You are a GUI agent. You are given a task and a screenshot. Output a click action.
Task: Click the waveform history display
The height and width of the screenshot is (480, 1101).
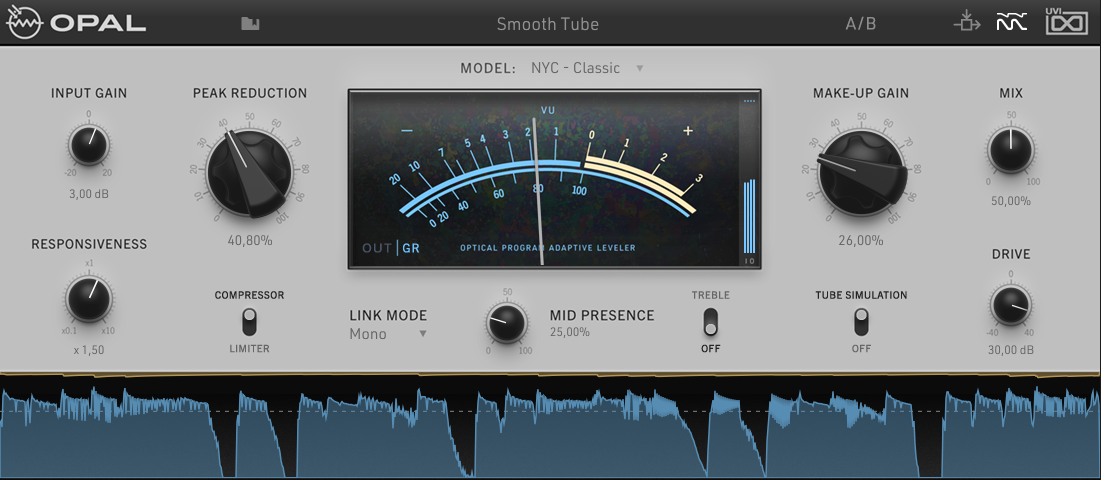tap(550, 427)
